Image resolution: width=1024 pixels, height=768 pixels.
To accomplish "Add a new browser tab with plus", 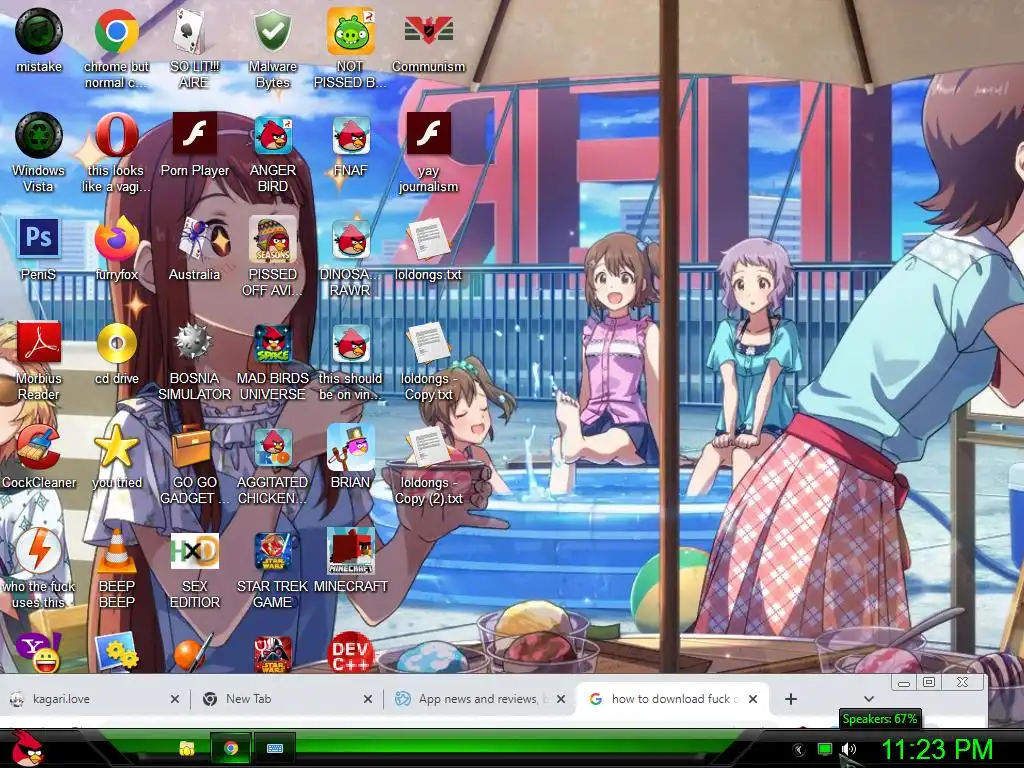I will 791,699.
